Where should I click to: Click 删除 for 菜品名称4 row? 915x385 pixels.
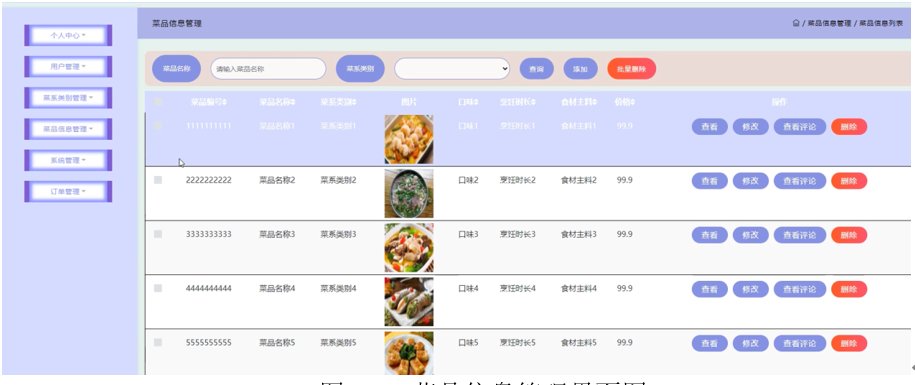tap(849, 289)
